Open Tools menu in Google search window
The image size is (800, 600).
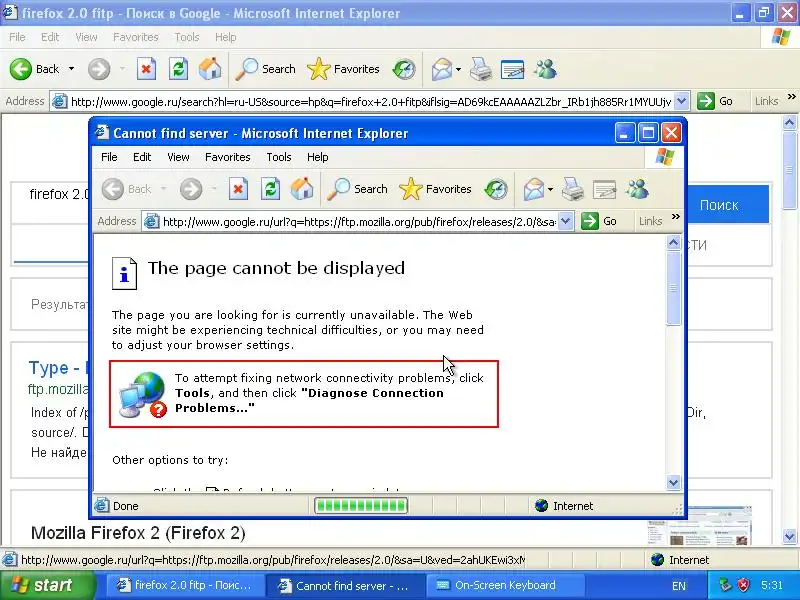[x=187, y=37]
